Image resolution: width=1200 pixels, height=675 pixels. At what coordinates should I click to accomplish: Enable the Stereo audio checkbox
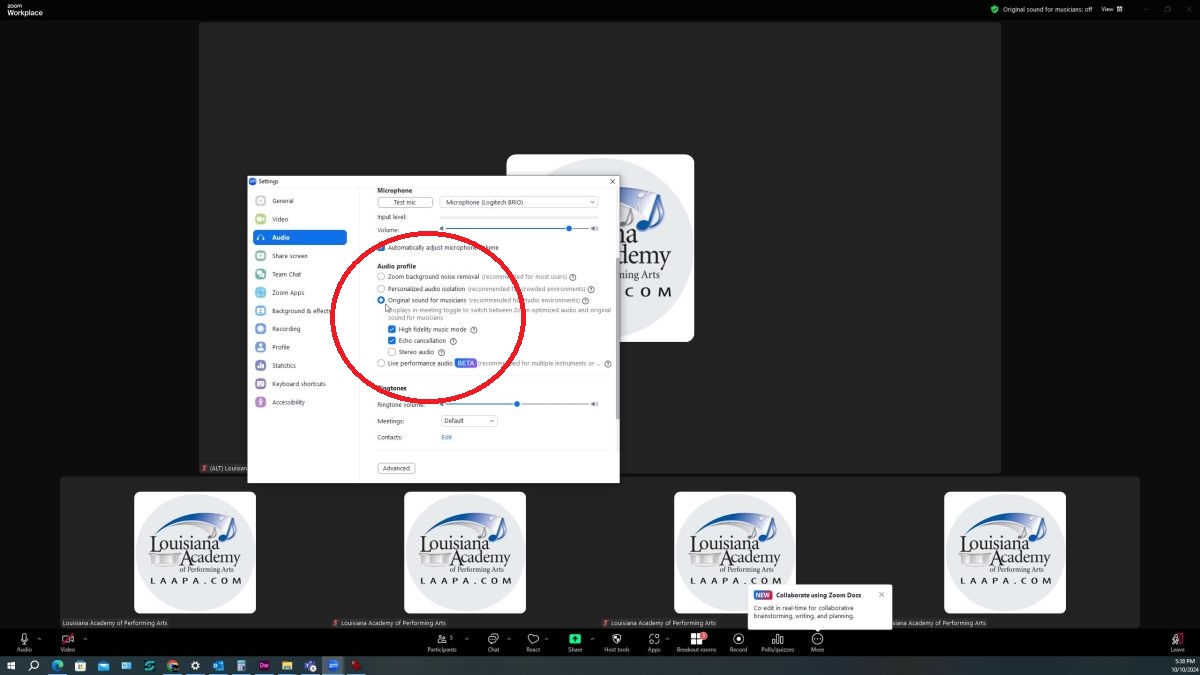pos(392,352)
